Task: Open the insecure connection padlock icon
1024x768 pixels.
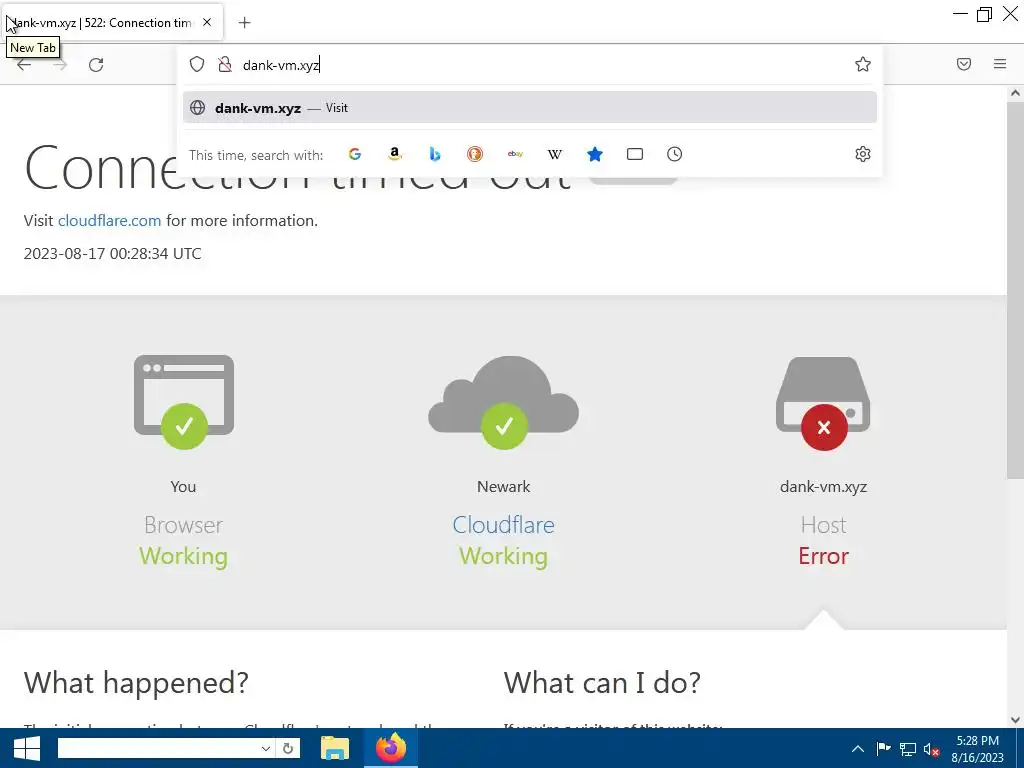Action: pyautogui.click(x=225, y=64)
